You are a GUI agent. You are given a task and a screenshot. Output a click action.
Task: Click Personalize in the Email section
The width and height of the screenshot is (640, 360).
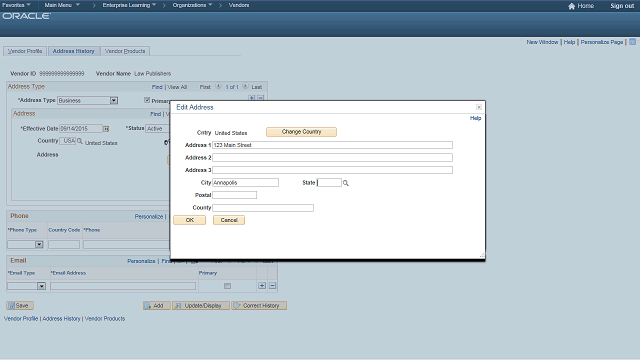pos(141,261)
